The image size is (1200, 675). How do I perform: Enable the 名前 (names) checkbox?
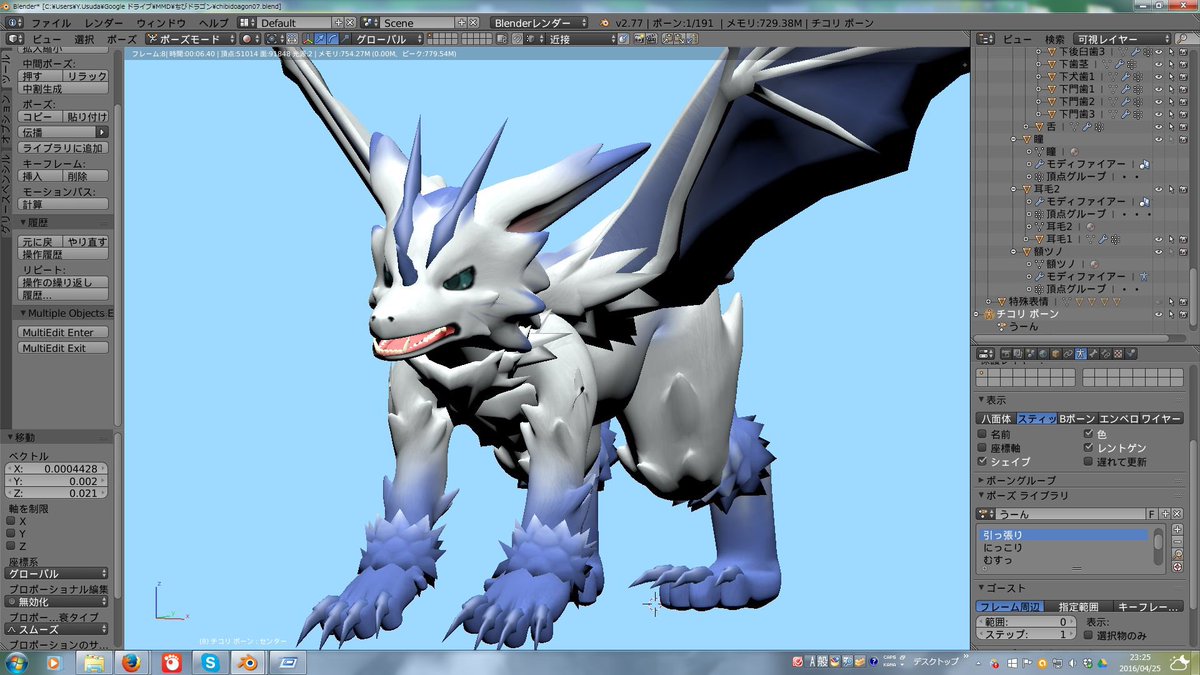tap(982, 434)
